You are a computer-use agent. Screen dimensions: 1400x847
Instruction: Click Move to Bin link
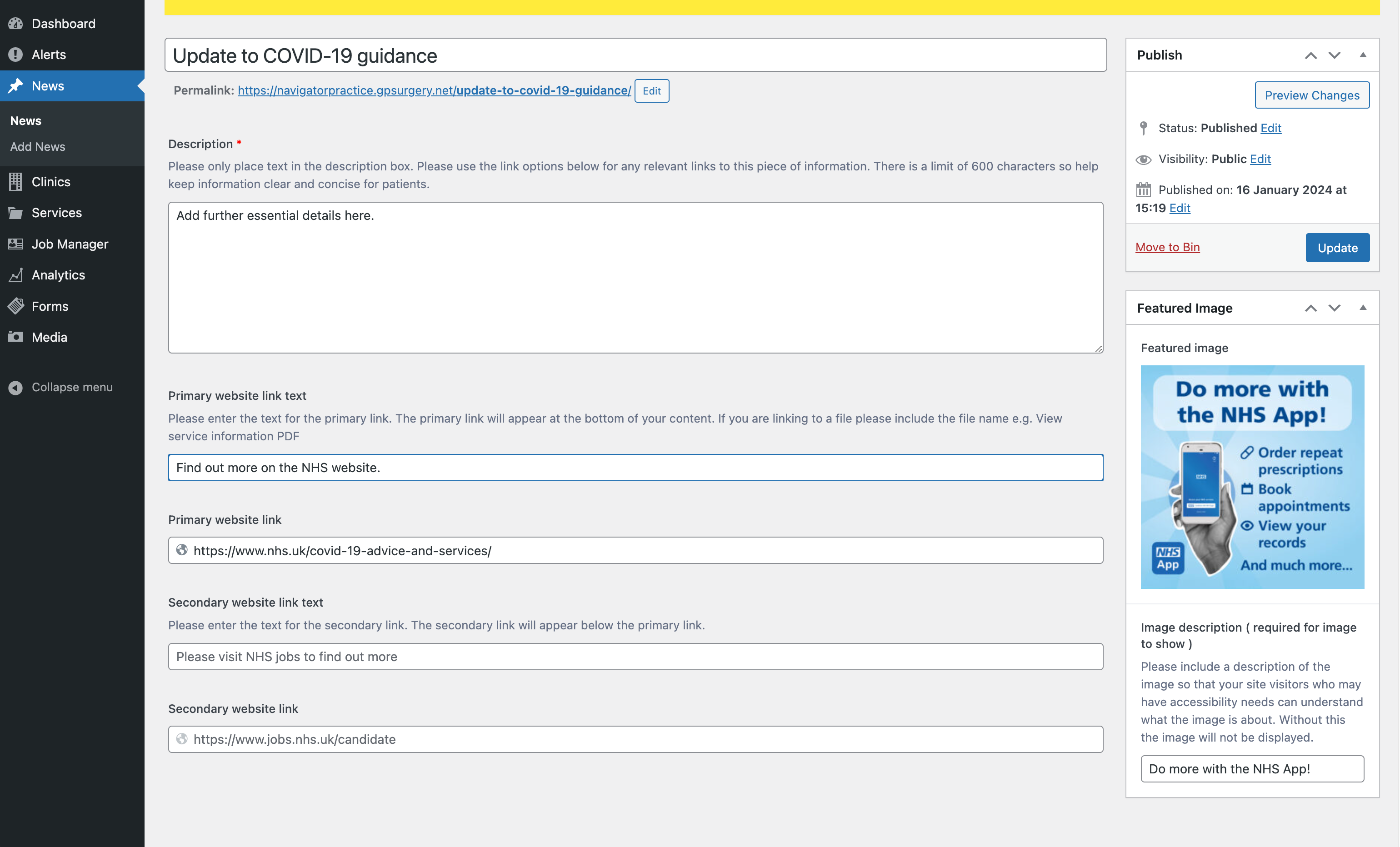(x=1168, y=247)
